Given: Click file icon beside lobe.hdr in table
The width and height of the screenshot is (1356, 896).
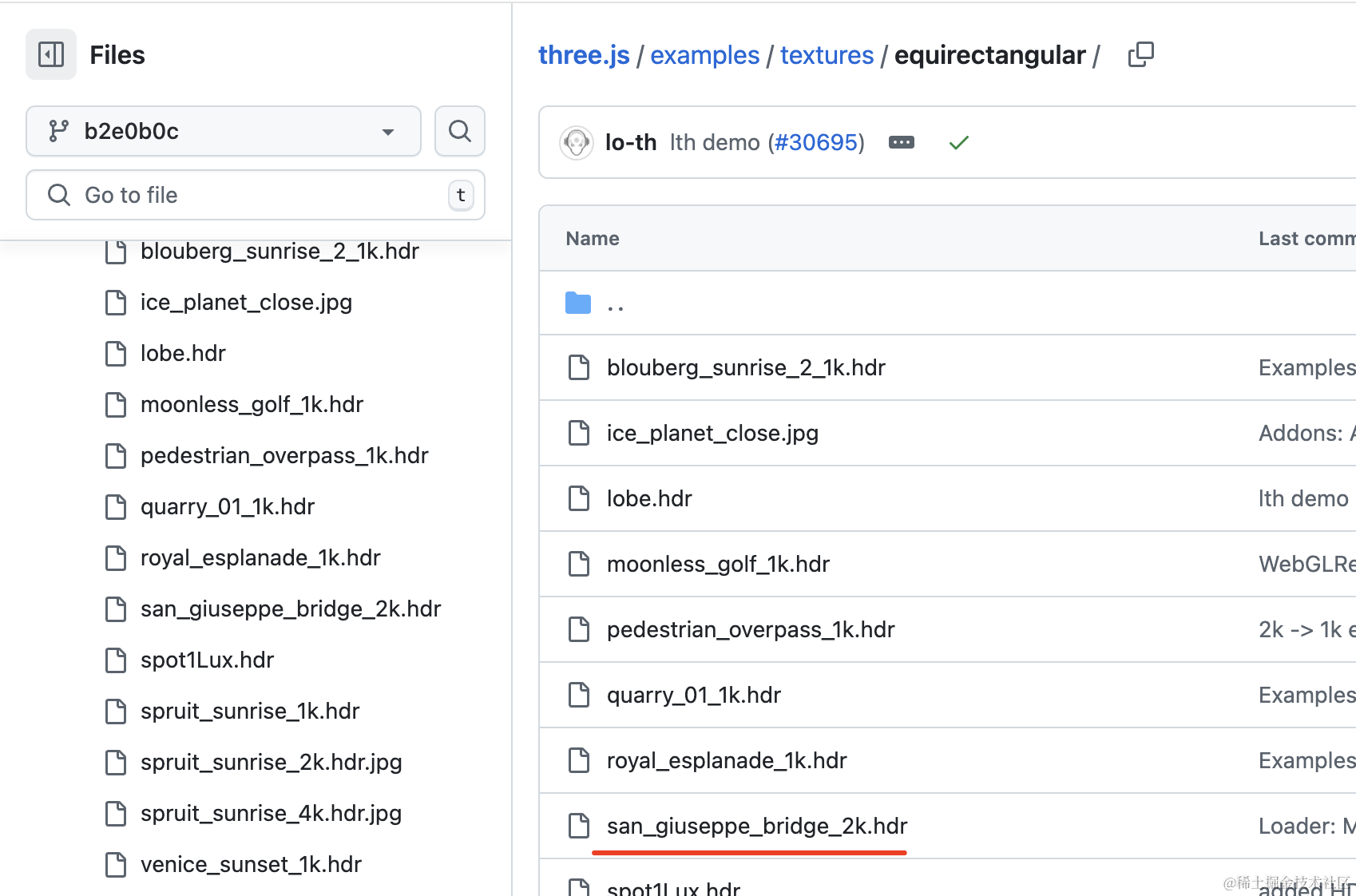Looking at the screenshot, I should 579,498.
